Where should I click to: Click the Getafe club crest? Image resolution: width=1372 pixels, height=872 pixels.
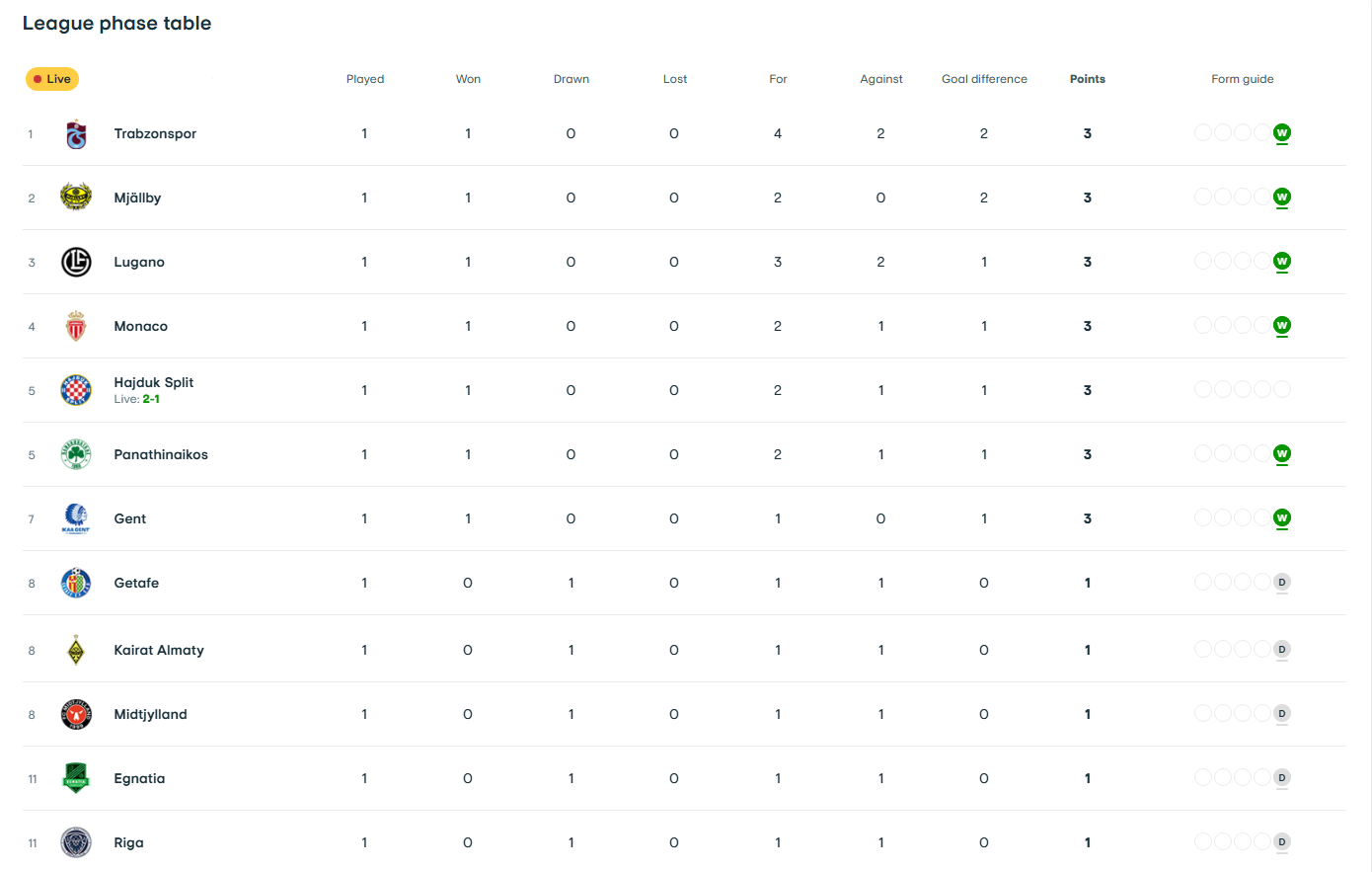click(76, 583)
